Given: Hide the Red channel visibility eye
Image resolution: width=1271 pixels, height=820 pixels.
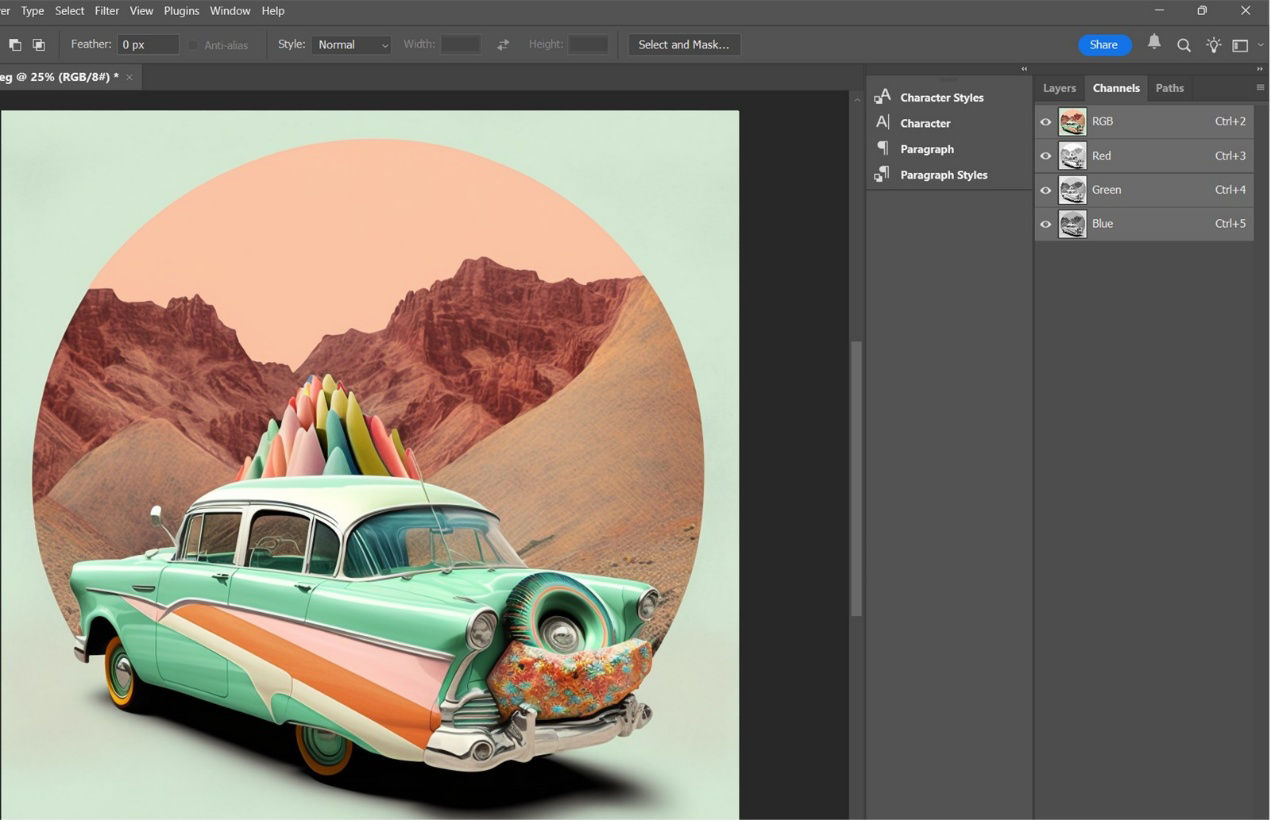Looking at the screenshot, I should (x=1045, y=155).
